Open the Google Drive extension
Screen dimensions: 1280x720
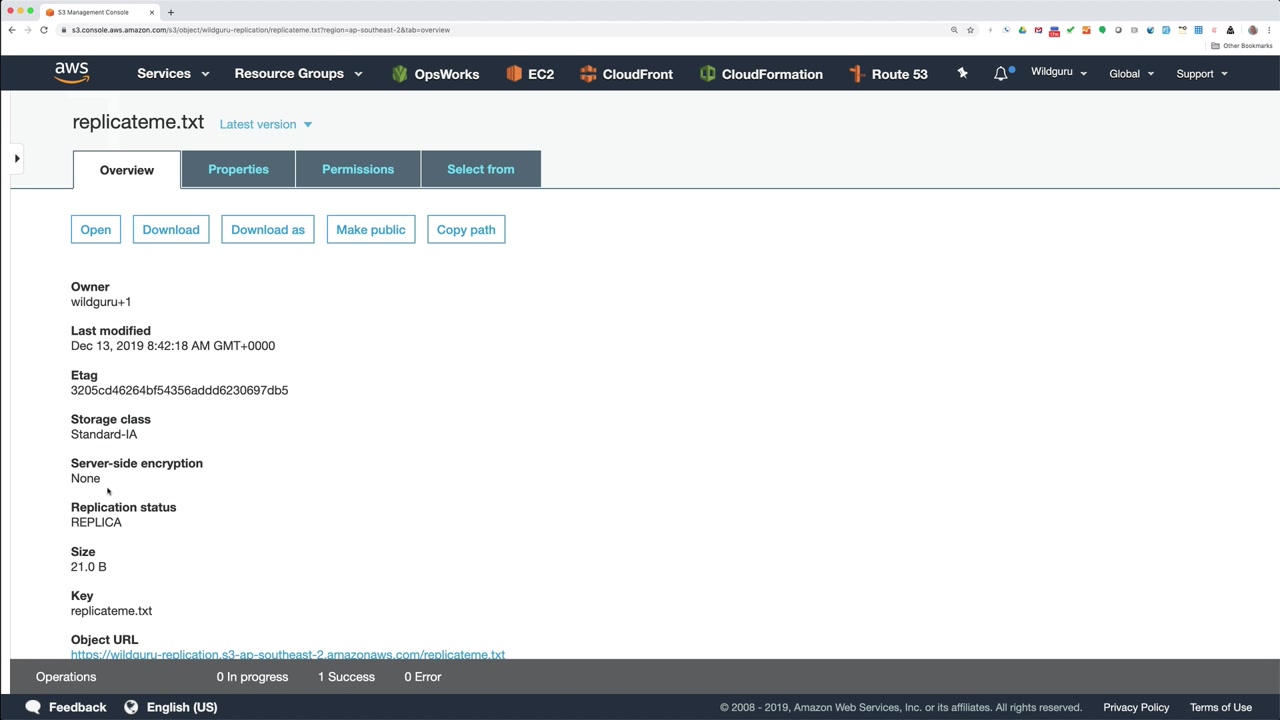coord(1022,30)
